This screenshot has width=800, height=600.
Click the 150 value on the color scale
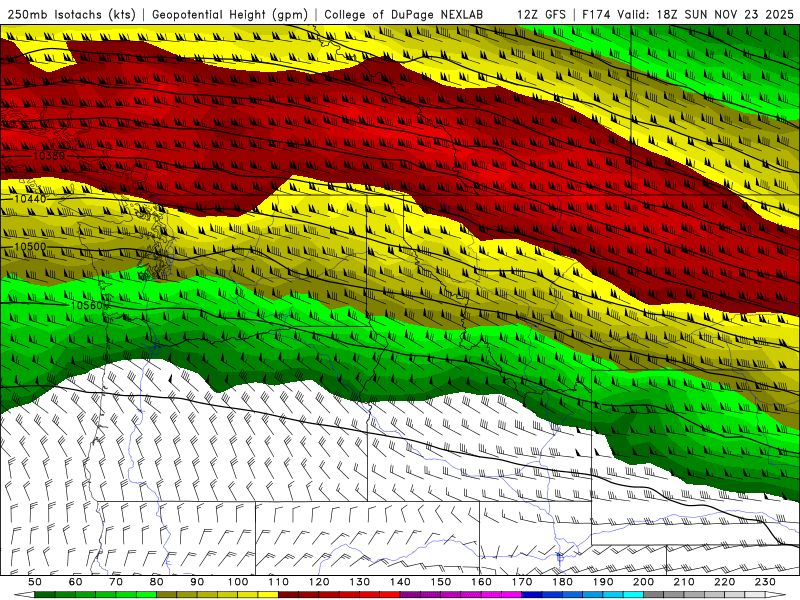tap(441, 582)
